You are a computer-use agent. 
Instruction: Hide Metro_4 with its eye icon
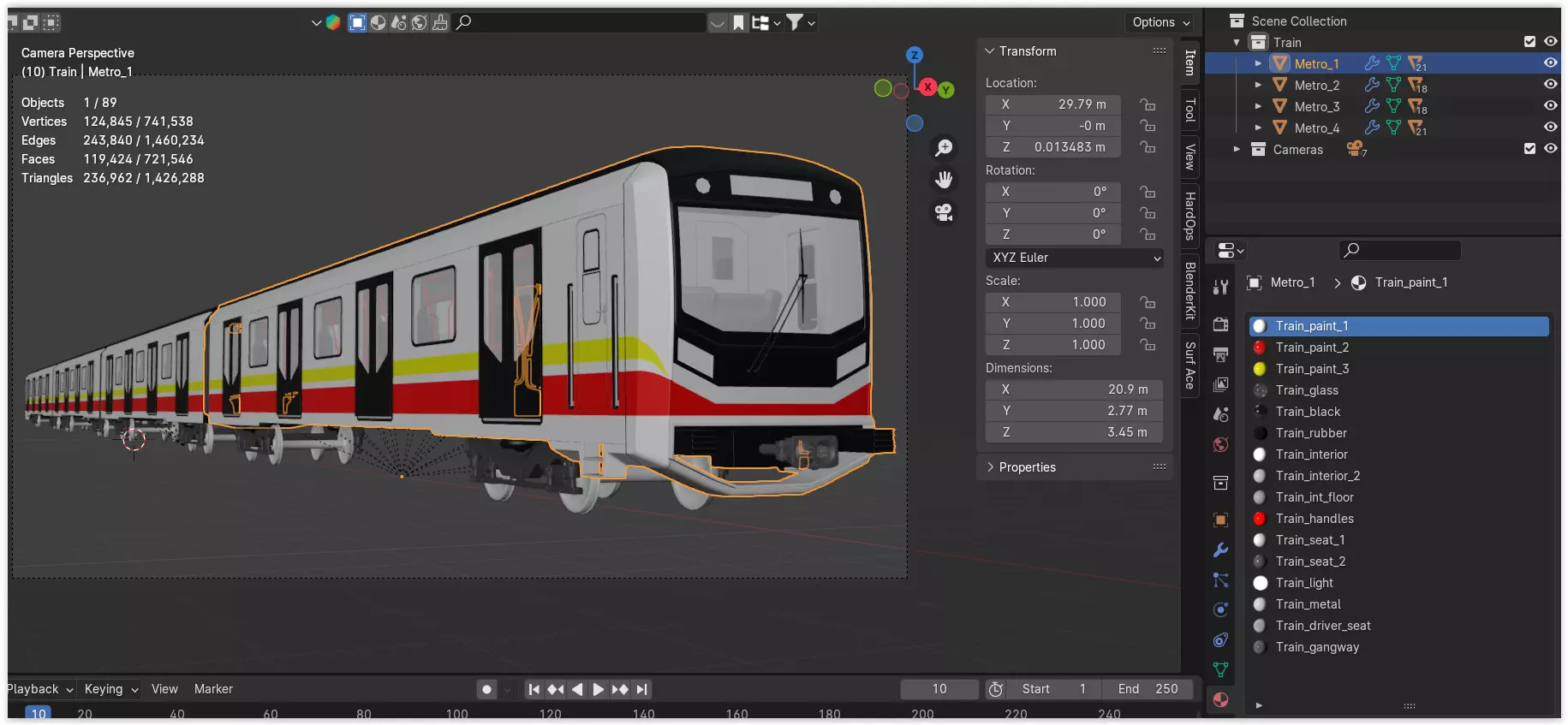pos(1550,127)
